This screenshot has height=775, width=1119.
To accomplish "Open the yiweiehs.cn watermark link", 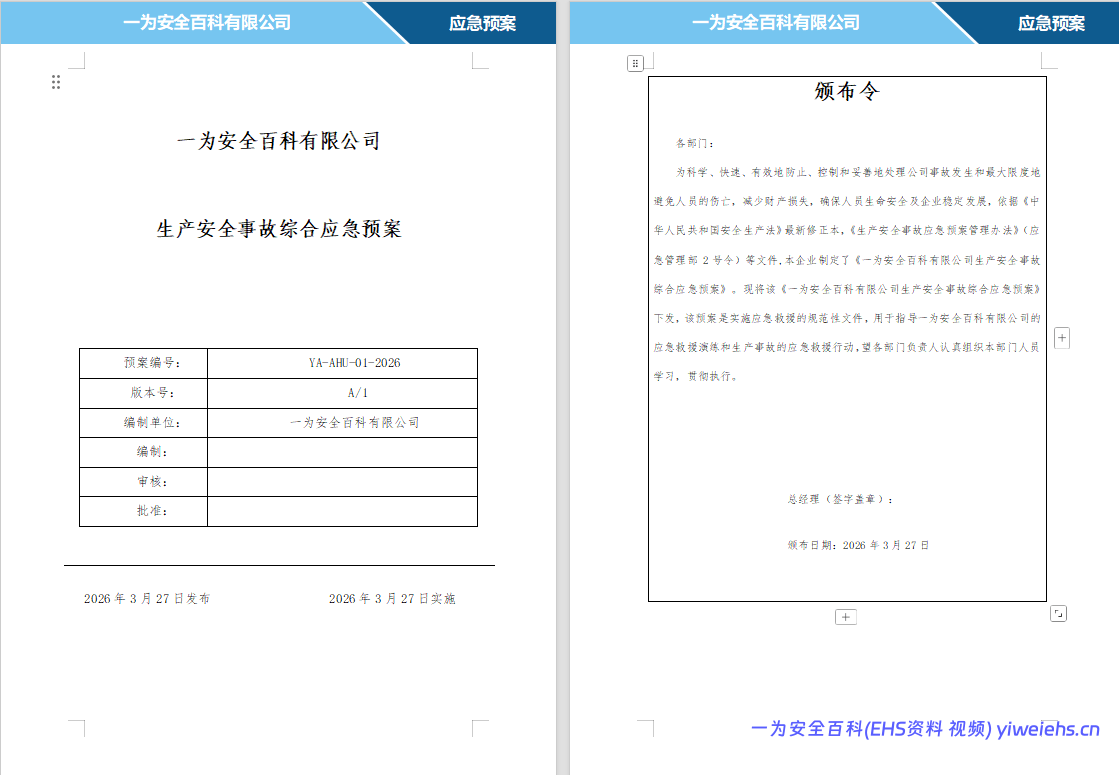I will click(925, 729).
